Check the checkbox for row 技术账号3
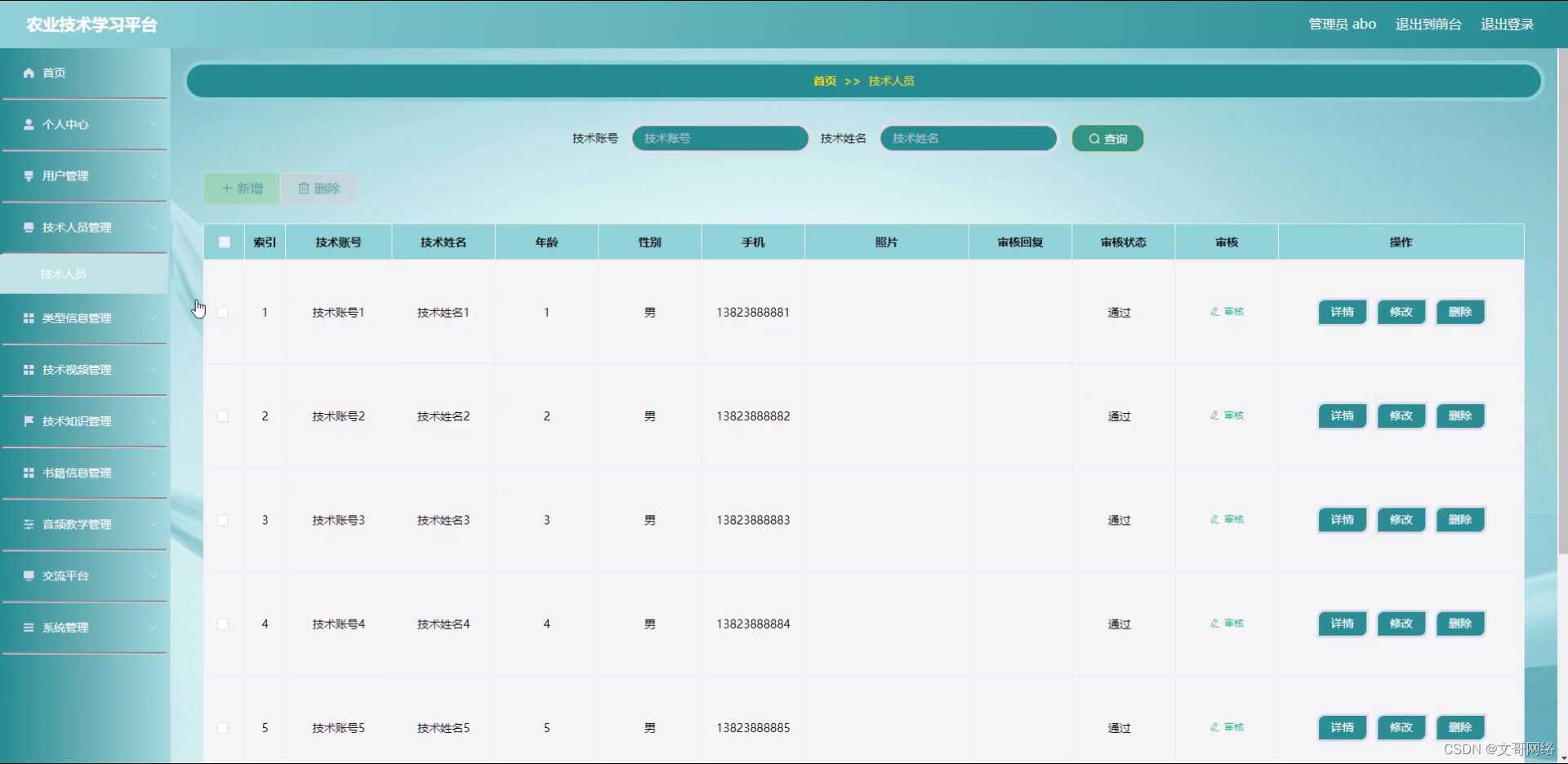Screen dimensions: 1568x764 click(222, 520)
